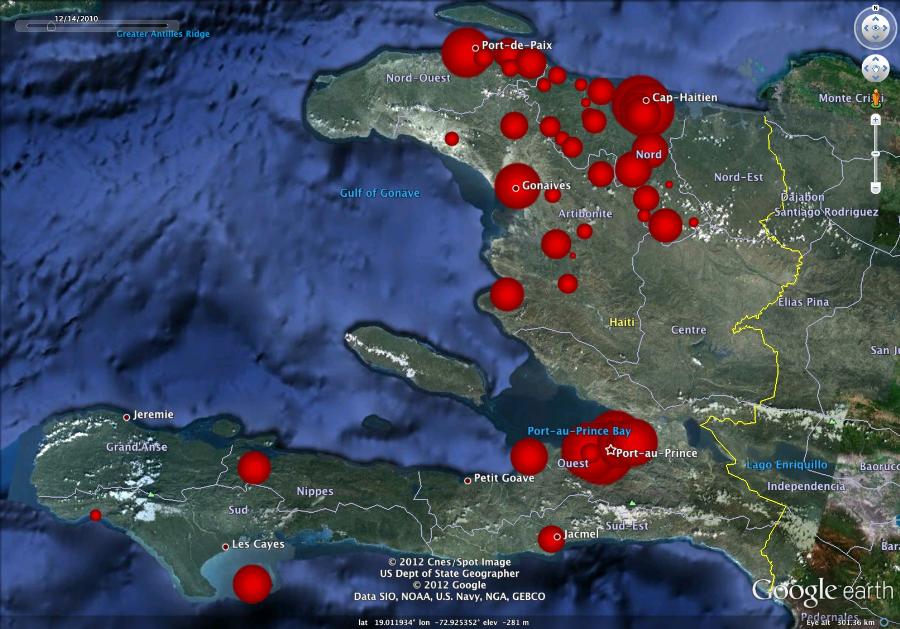Pan map right with Move joystick arrow

pos(885,69)
